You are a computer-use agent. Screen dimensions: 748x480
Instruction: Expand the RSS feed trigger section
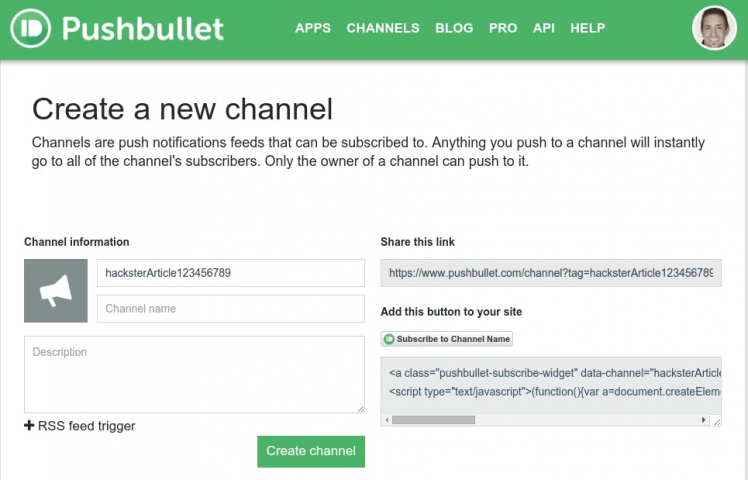point(86,426)
